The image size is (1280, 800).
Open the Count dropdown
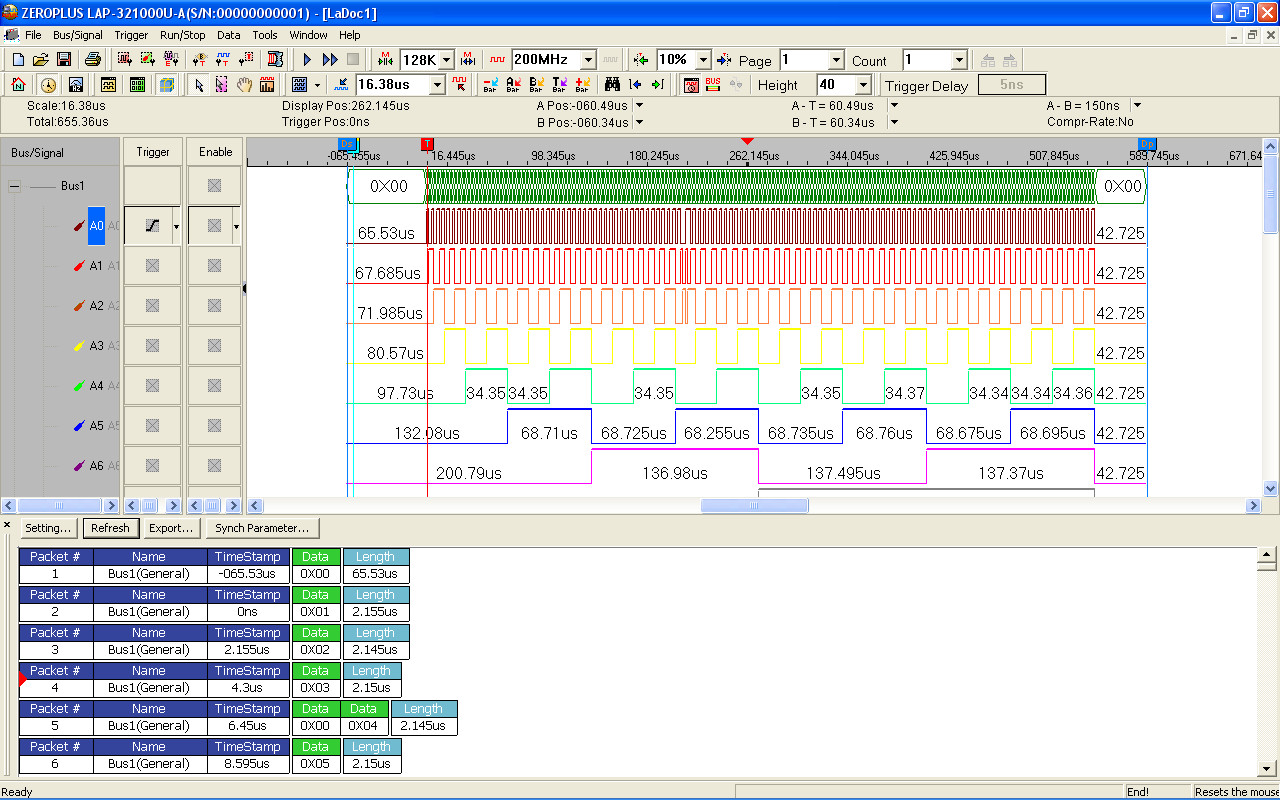(959, 60)
